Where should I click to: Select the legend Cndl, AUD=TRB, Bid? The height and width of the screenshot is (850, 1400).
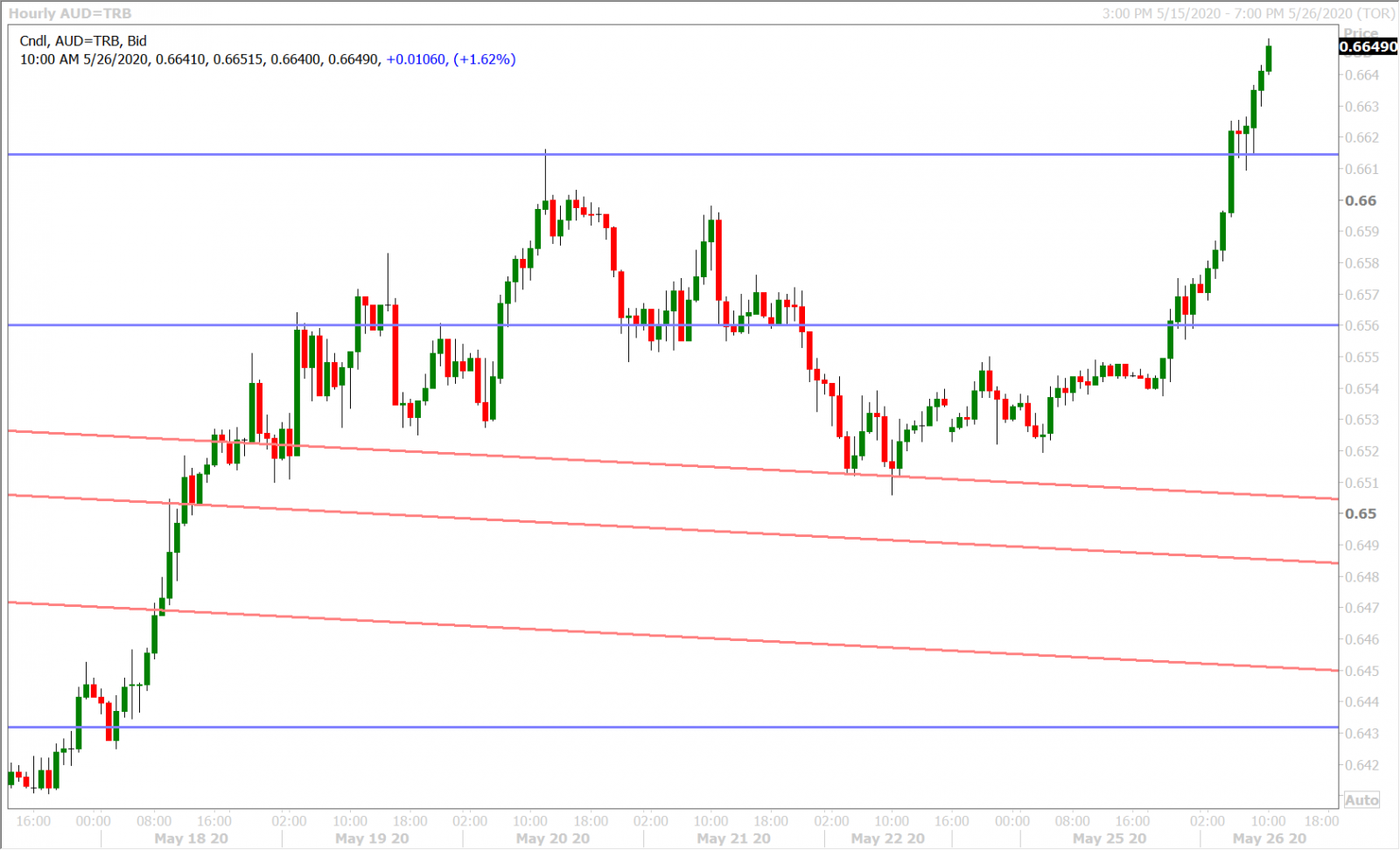pyautogui.click(x=83, y=41)
